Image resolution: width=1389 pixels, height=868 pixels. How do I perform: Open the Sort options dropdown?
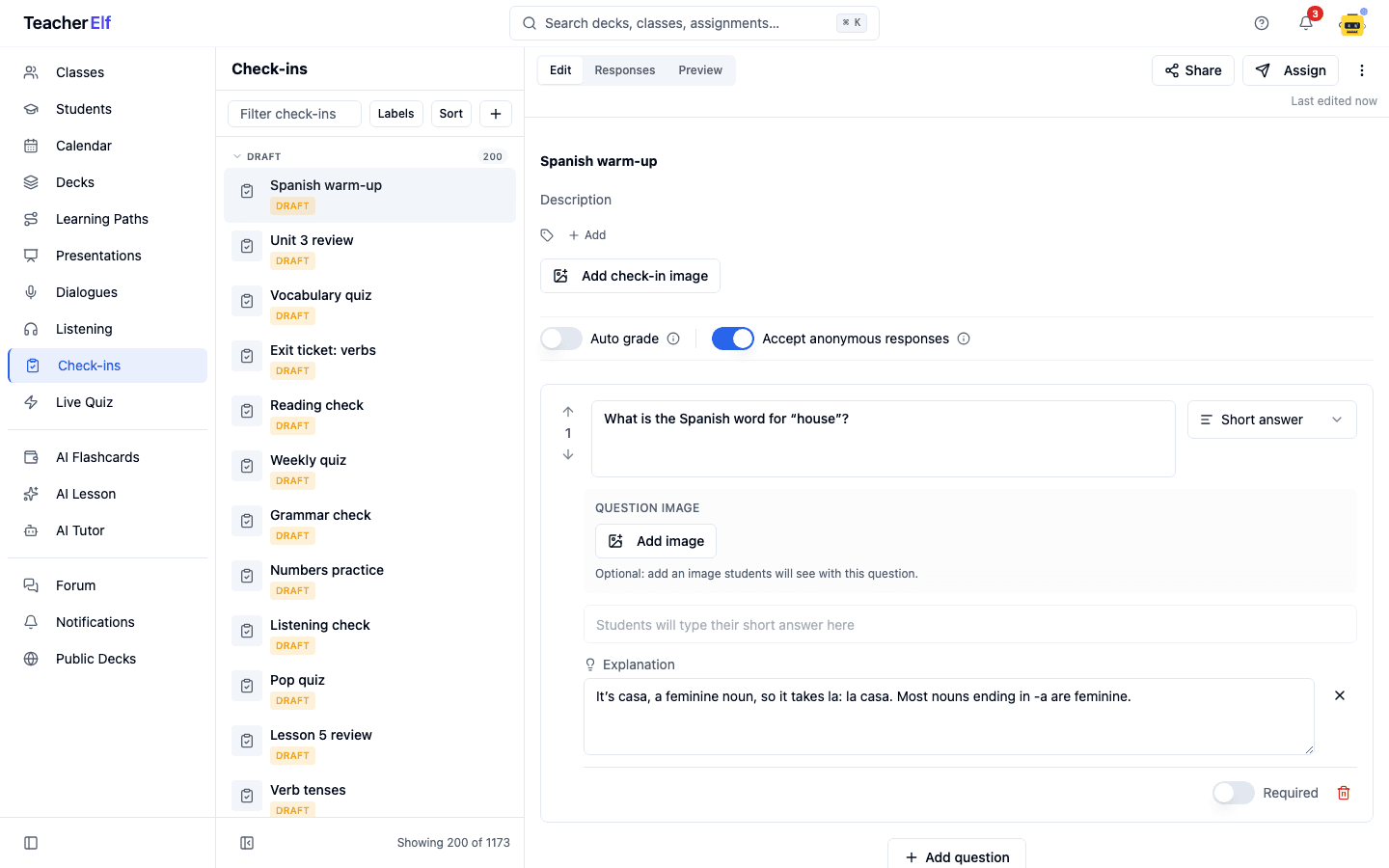[x=451, y=114]
